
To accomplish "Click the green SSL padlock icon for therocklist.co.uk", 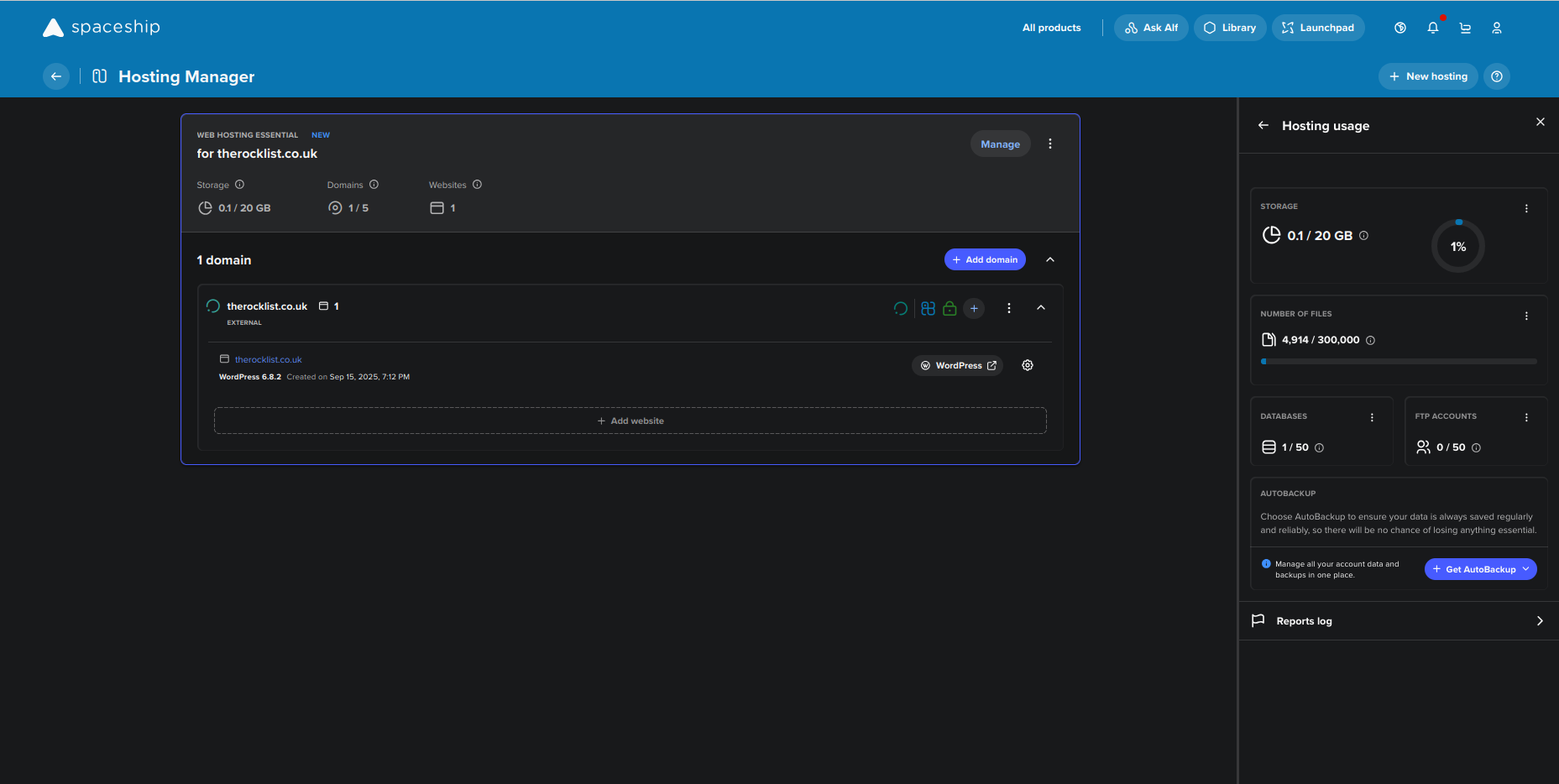I will [x=950, y=308].
